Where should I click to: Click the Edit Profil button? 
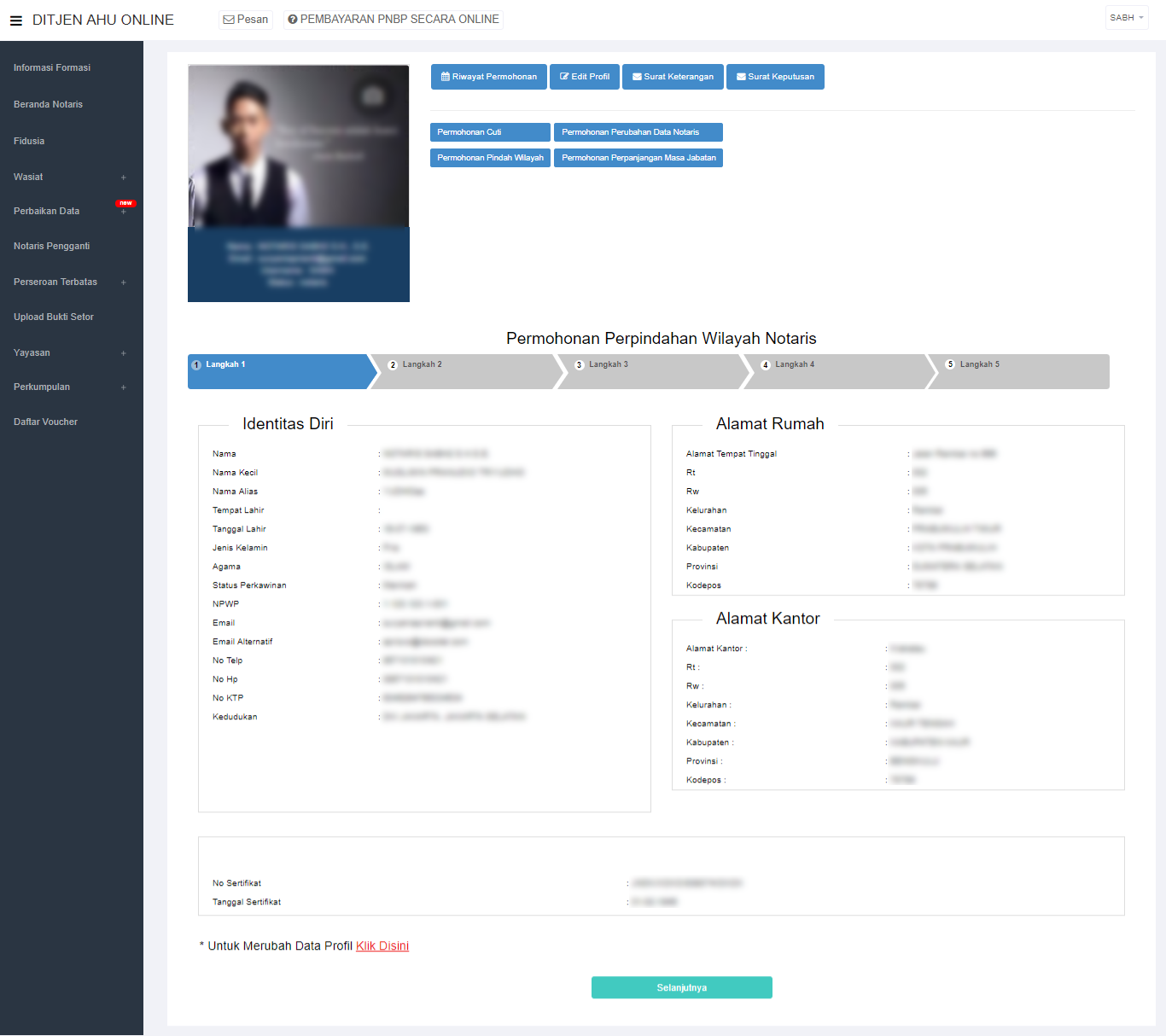coord(585,77)
